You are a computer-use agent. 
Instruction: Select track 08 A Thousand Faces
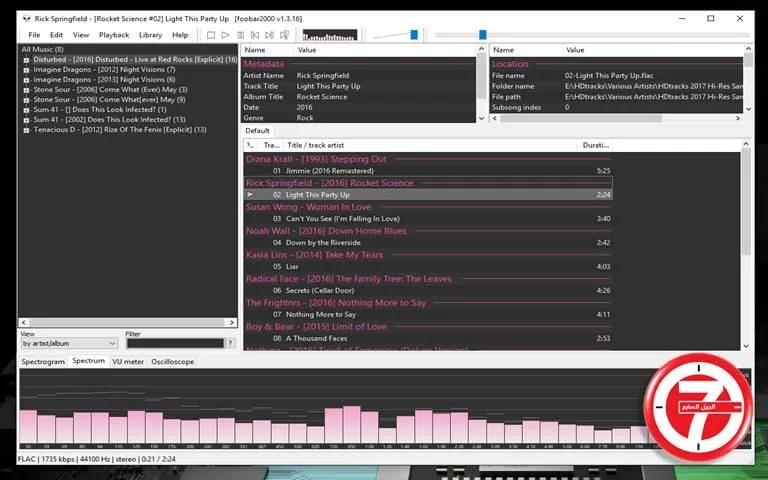[x=428, y=339]
